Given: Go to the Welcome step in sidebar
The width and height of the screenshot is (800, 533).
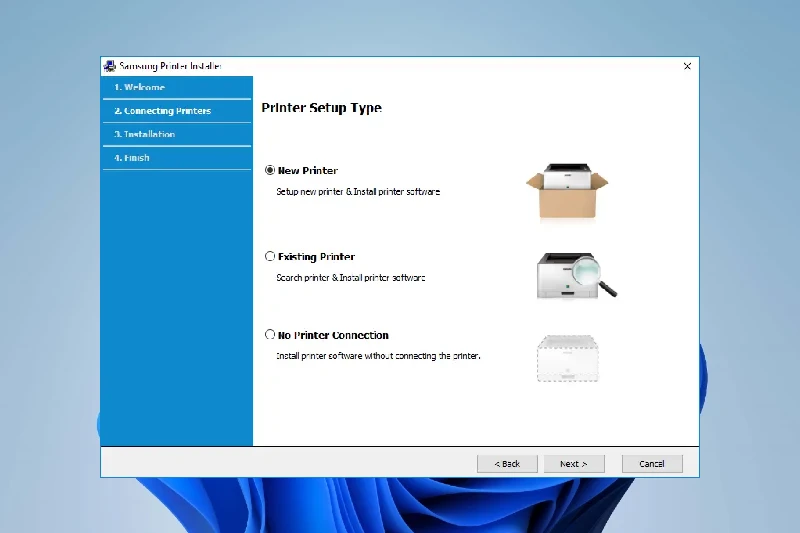Looking at the screenshot, I should point(139,88).
